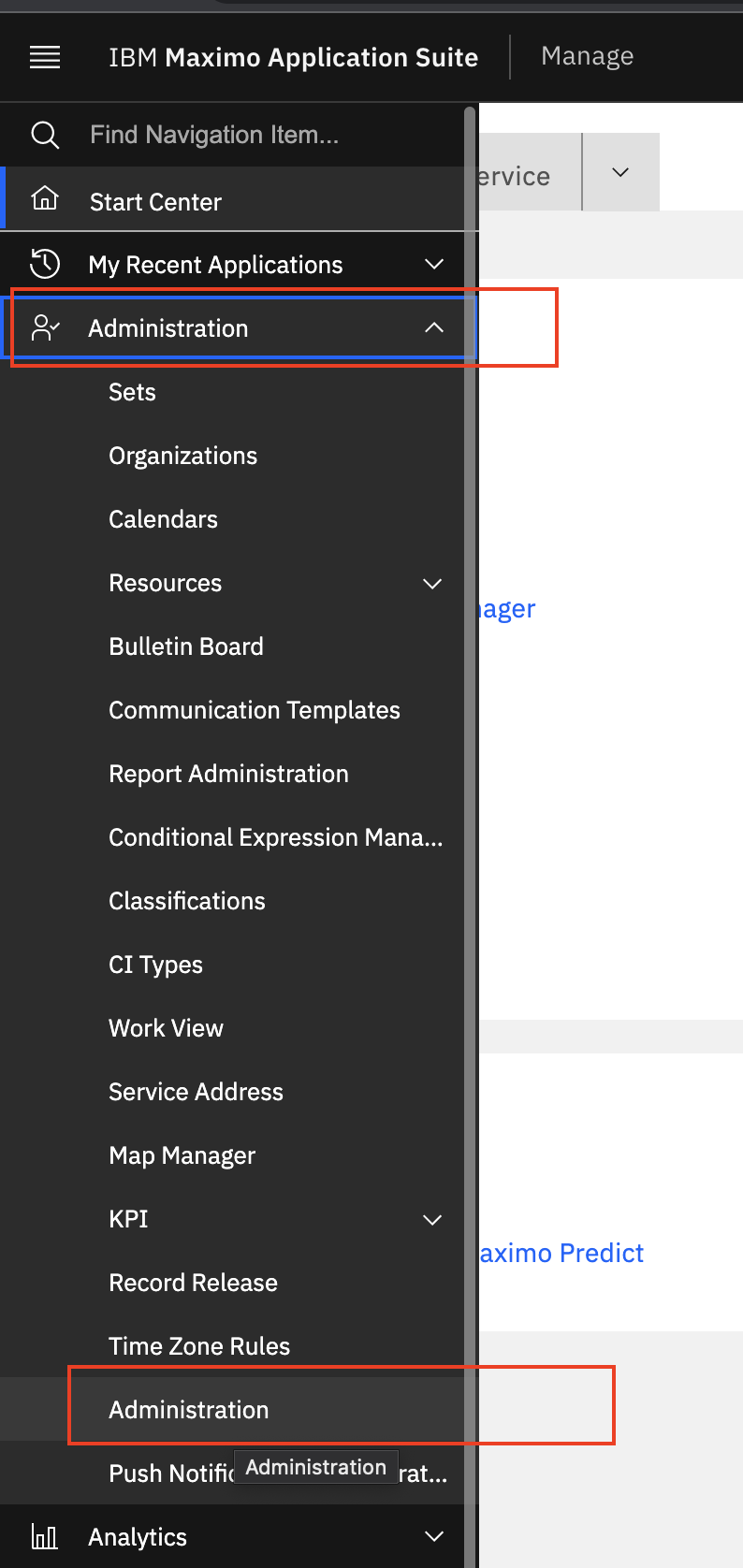This screenshot has width=743, height=1568.
Task: Open Record Release application
Action: 193,1283
